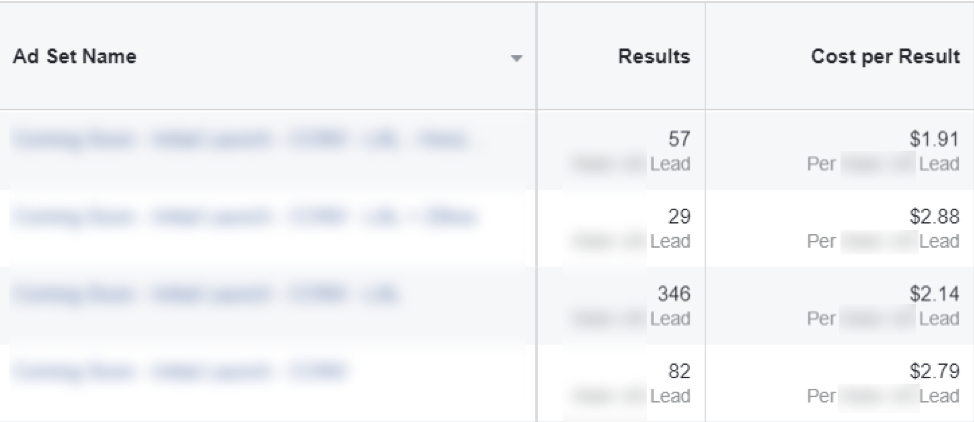Select the 82 results value
Screen dimensions: 974x422
click(x=679, y=371)
